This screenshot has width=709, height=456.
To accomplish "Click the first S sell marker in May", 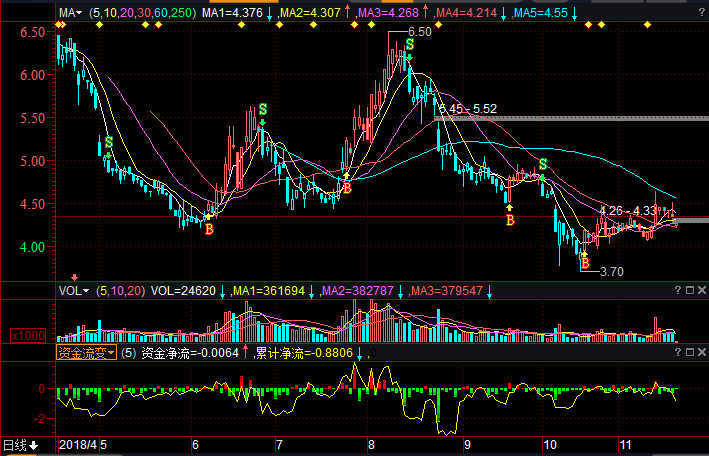I will point(108,144).
